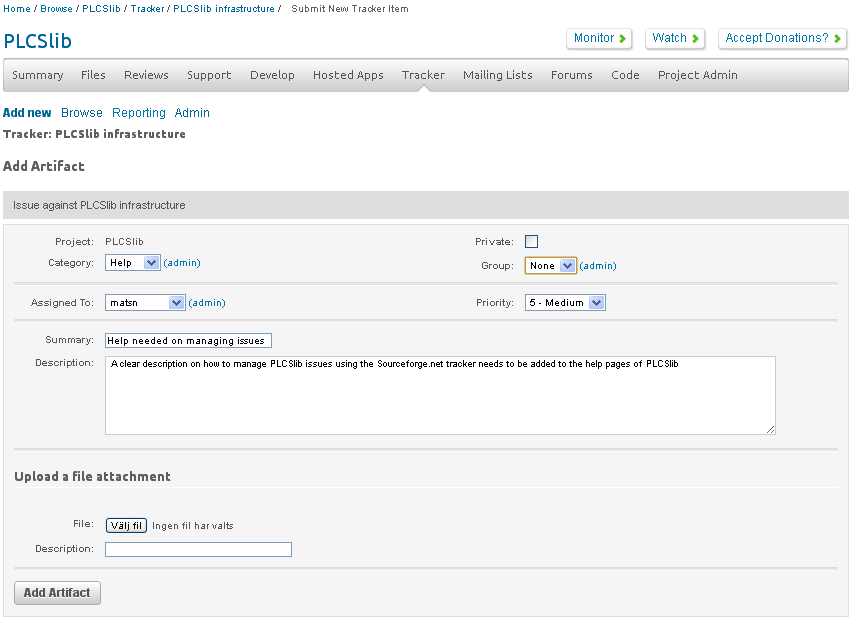Go to the Reviews tab

[x=146, y=75]
